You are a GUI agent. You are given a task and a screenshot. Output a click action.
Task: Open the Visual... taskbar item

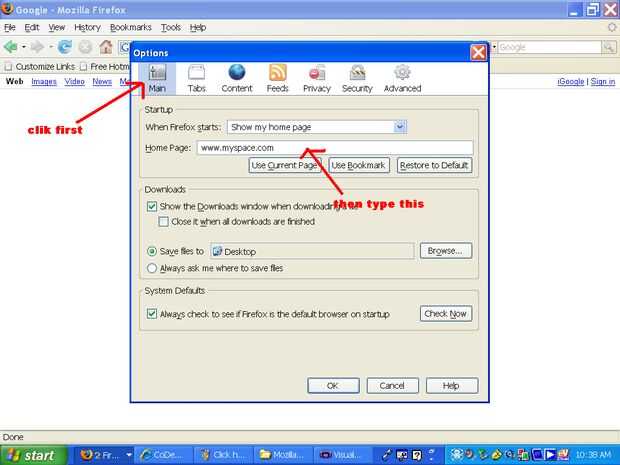343,455
